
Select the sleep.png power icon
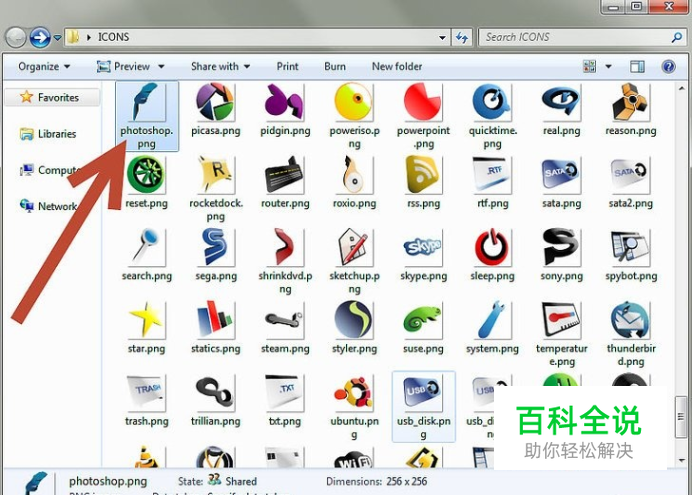tap(492, 248)
